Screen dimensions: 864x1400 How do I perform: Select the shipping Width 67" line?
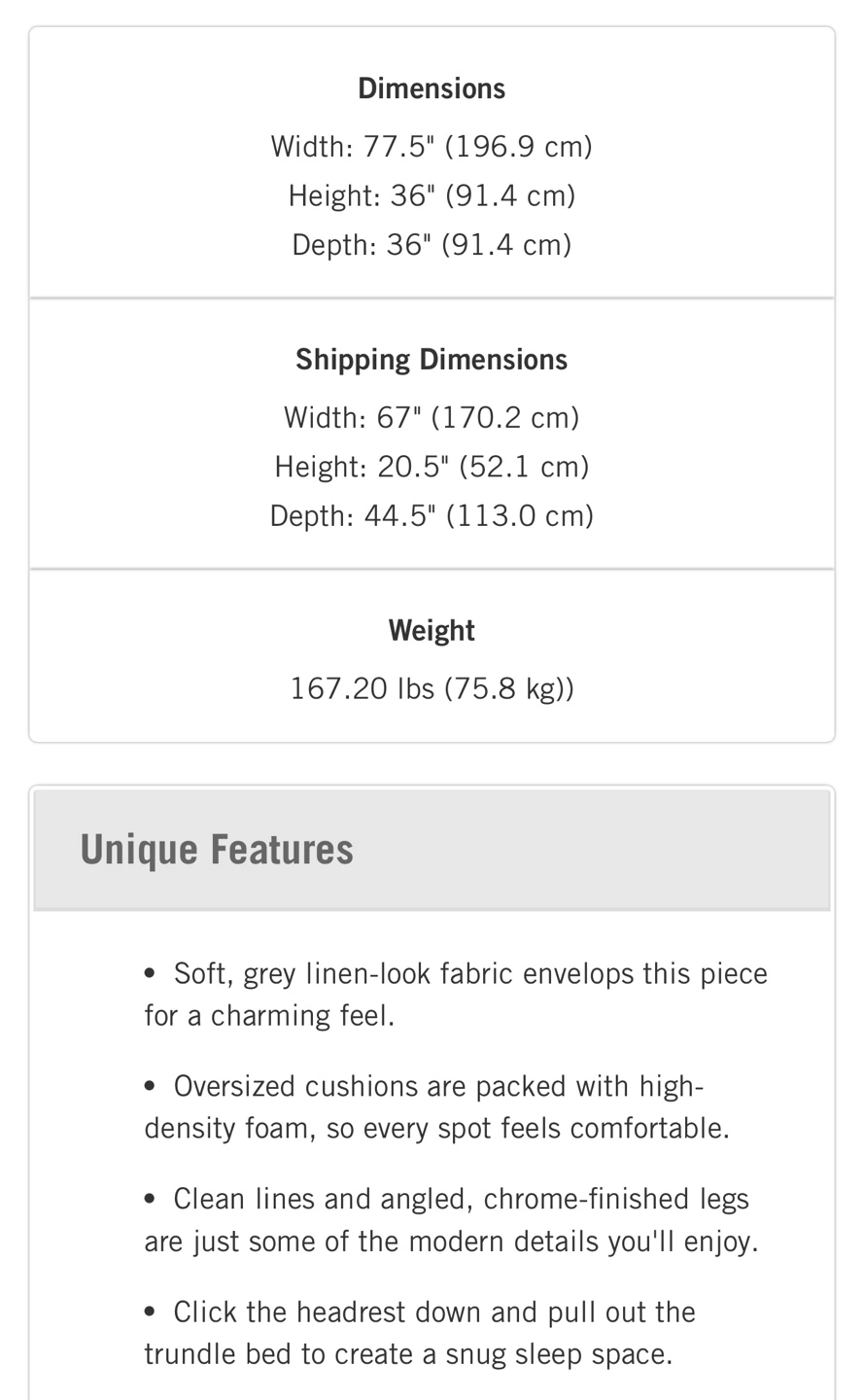click(x=432, y=418)
